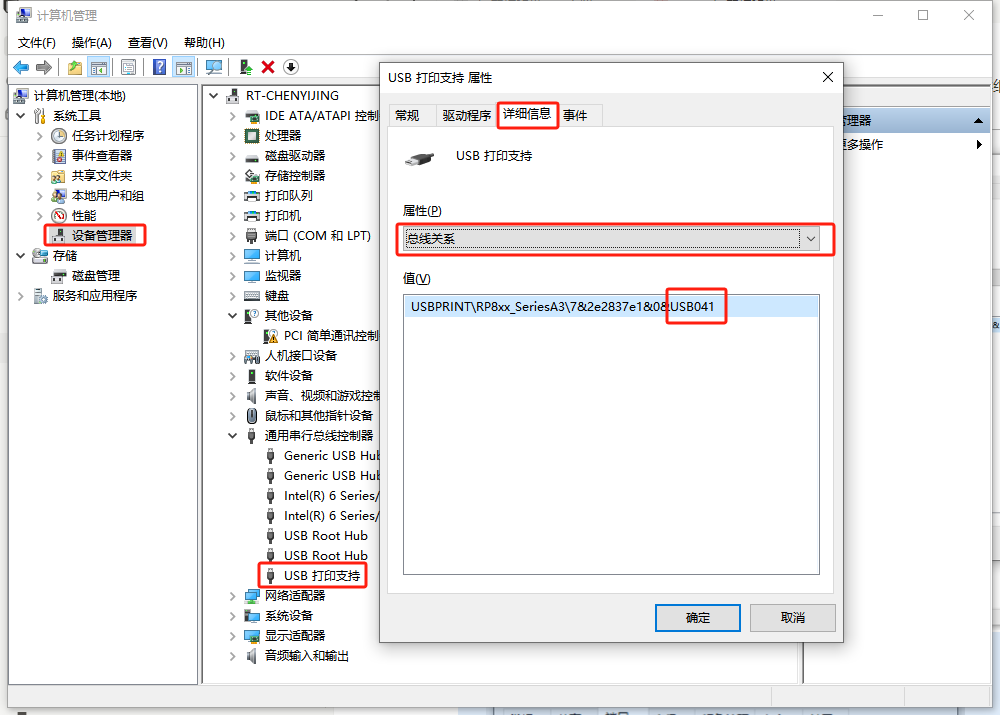Viewport: 1000px width, 715px height.
Task: Click the black down-arrow circle toolbar icon
Action: click(291, 67)
